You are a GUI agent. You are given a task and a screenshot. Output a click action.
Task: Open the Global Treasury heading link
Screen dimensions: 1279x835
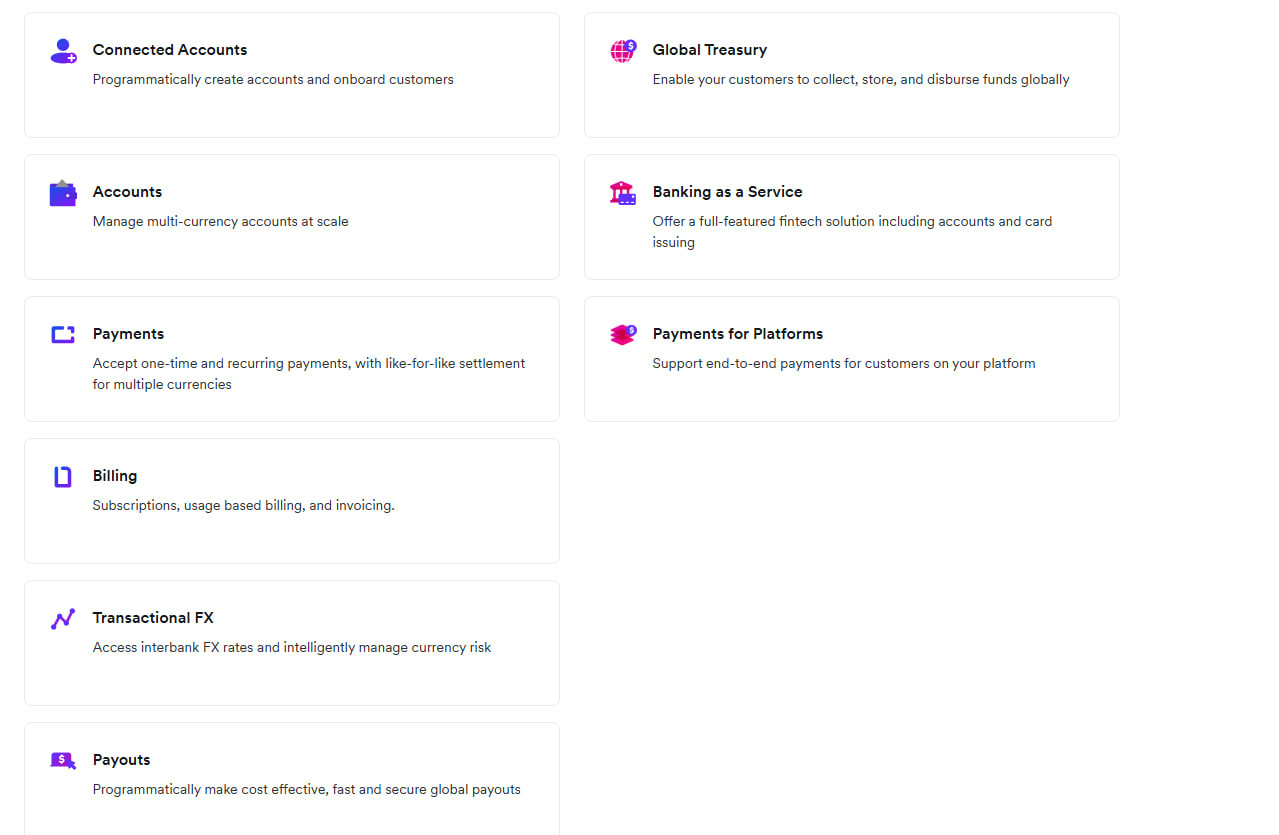710,50
